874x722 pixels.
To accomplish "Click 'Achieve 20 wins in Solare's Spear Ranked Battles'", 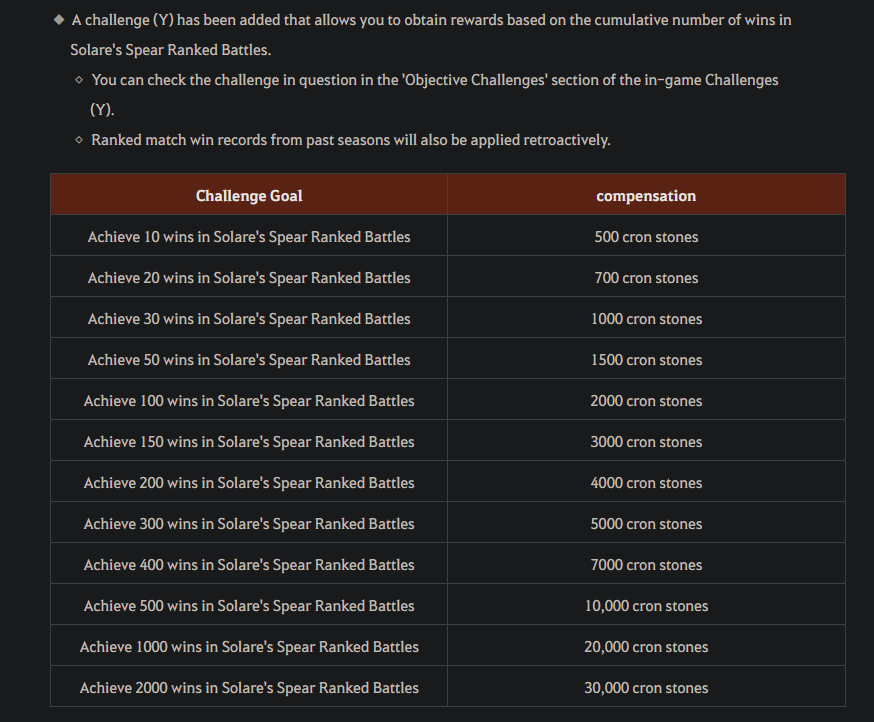I will [x=249, y=278].
